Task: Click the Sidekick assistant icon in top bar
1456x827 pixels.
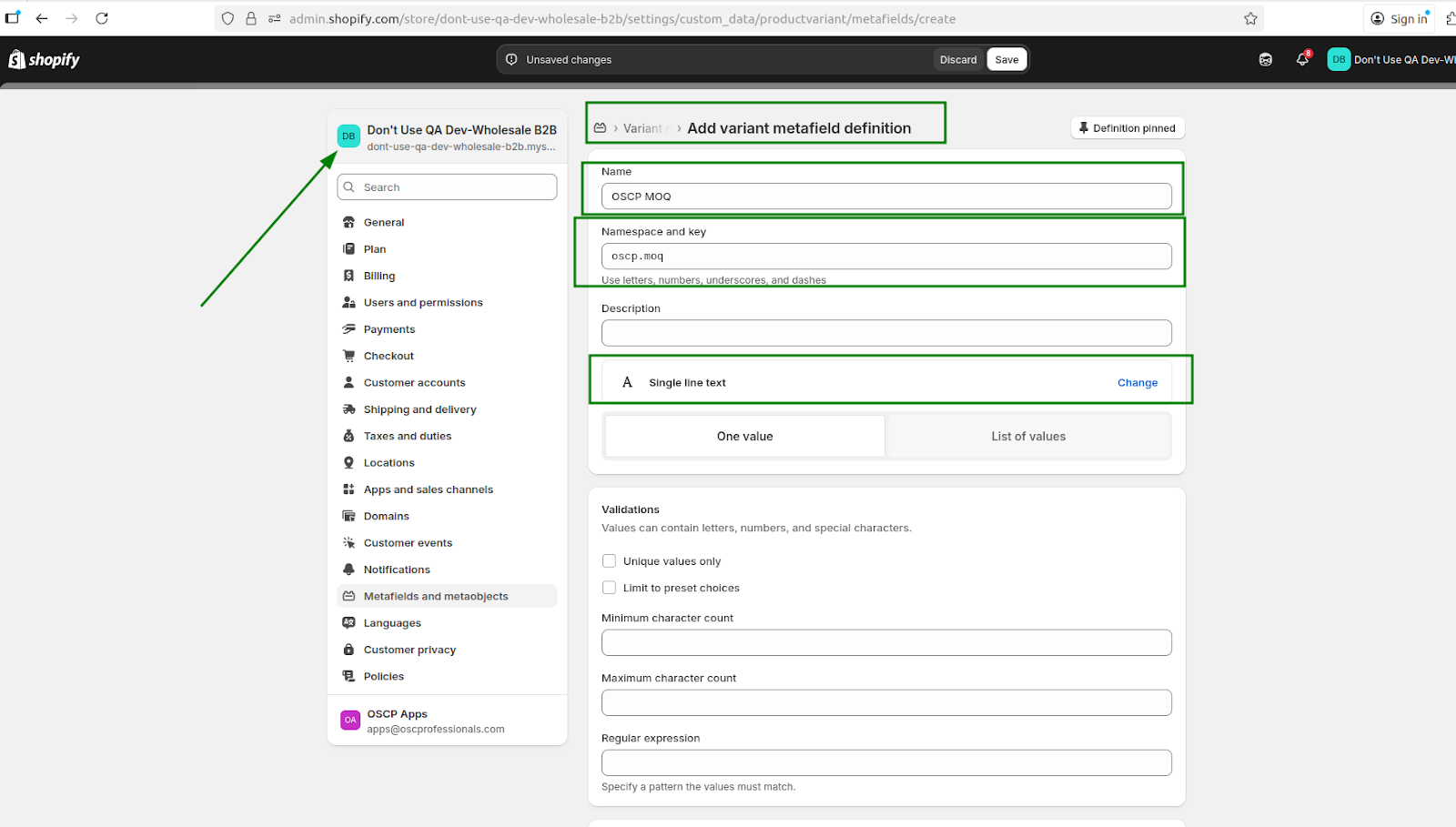Action: click(x=1265, y=59)
